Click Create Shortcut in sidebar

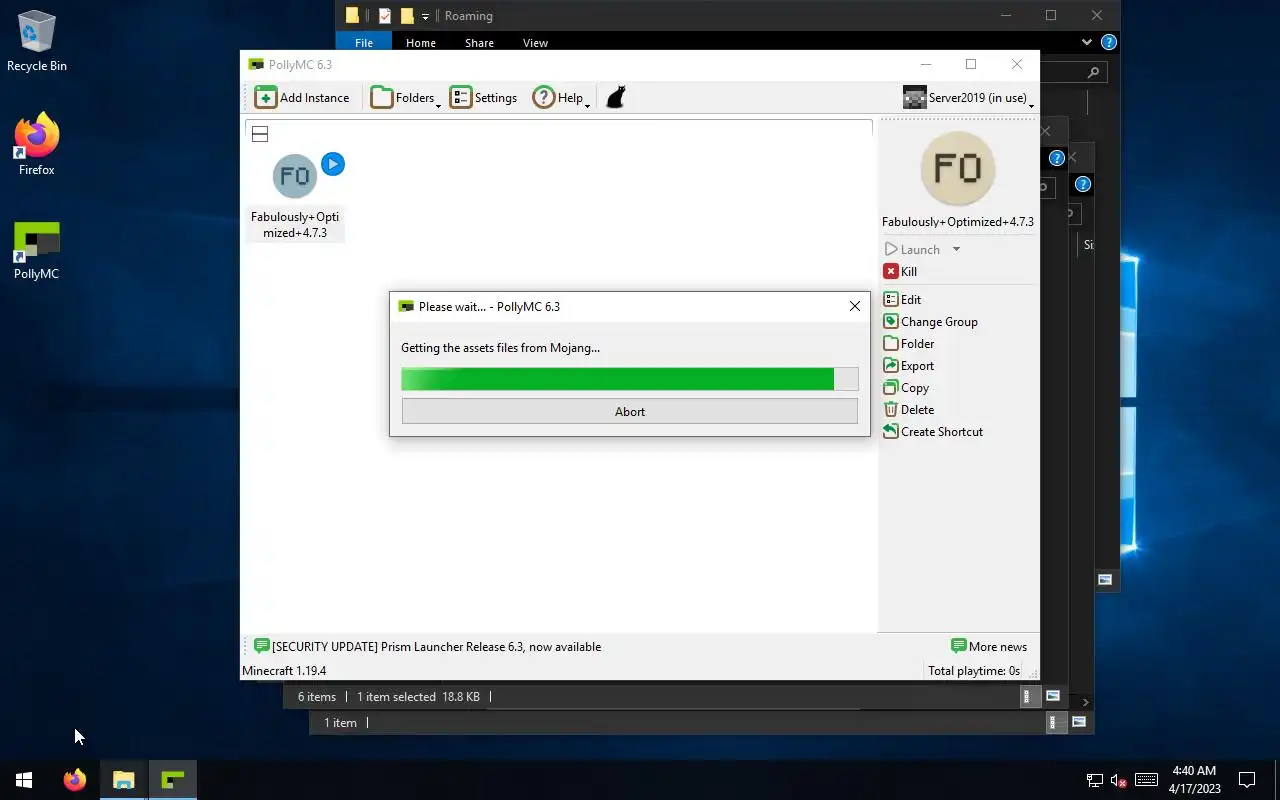pyautogui.click(x=933, y=431)
